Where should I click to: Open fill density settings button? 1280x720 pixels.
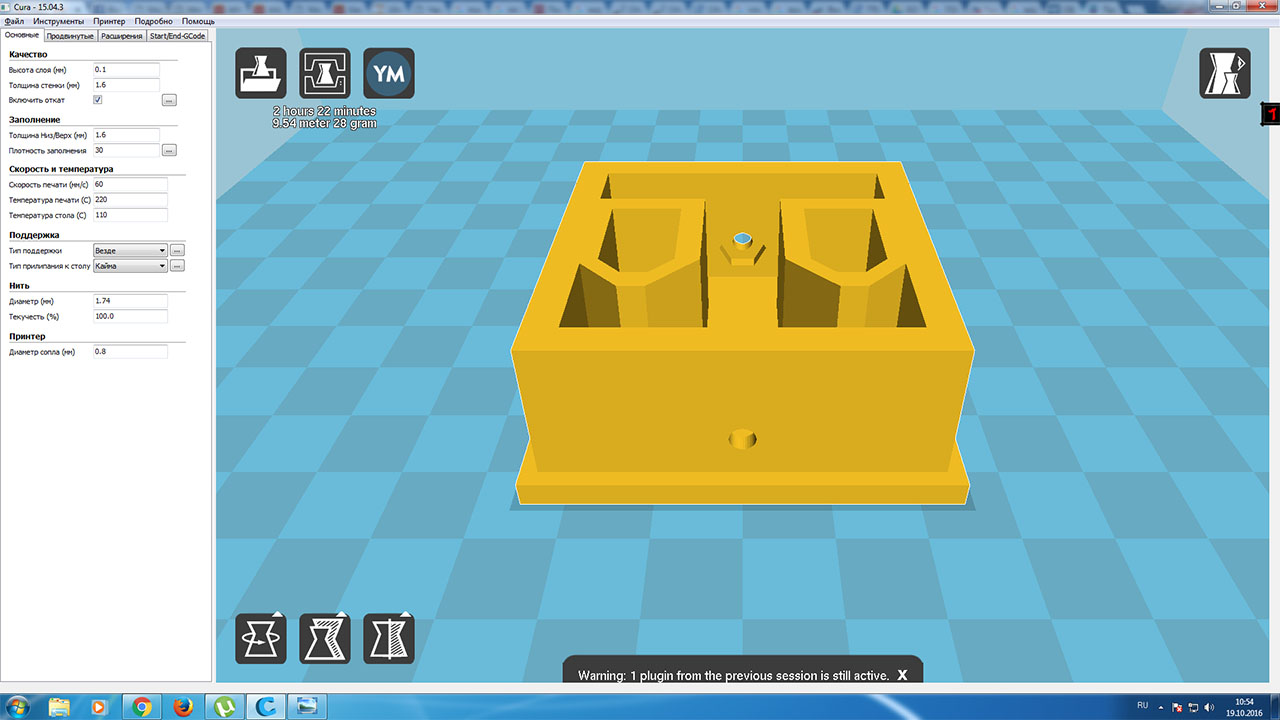pos(169,150)
